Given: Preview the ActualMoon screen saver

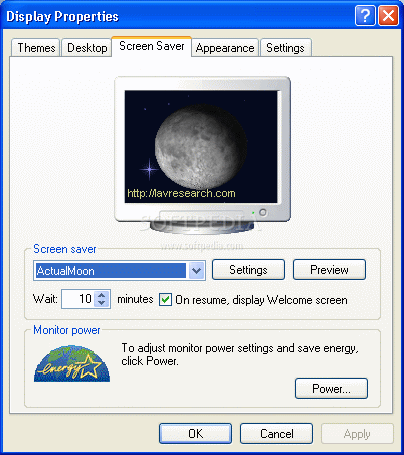Looking at the screenshot, I should pos(329,270).
